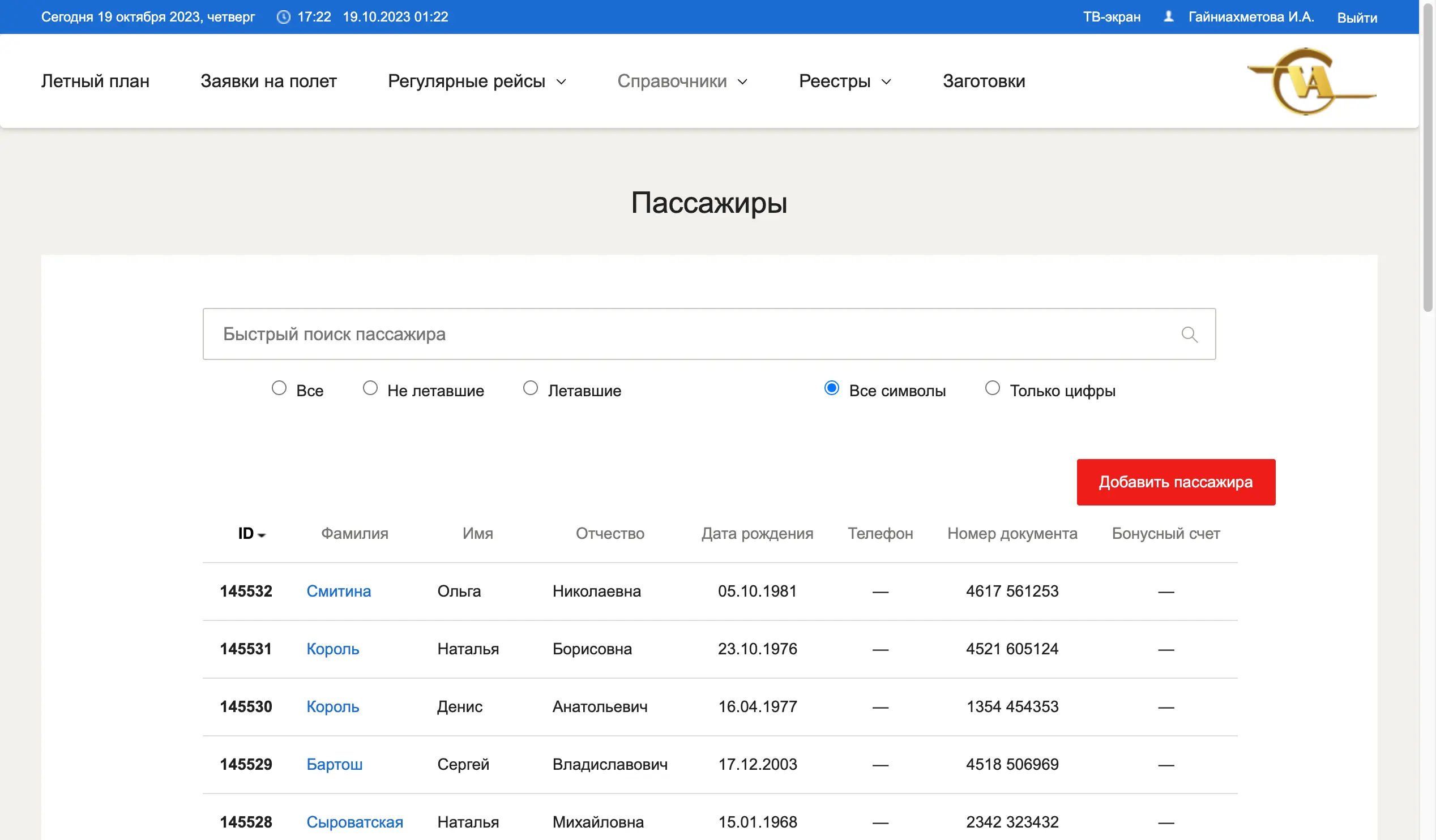Expand the Реестры dropdown
The height and width of the screenshot is (840, 1436).
[x=844, y=81]
